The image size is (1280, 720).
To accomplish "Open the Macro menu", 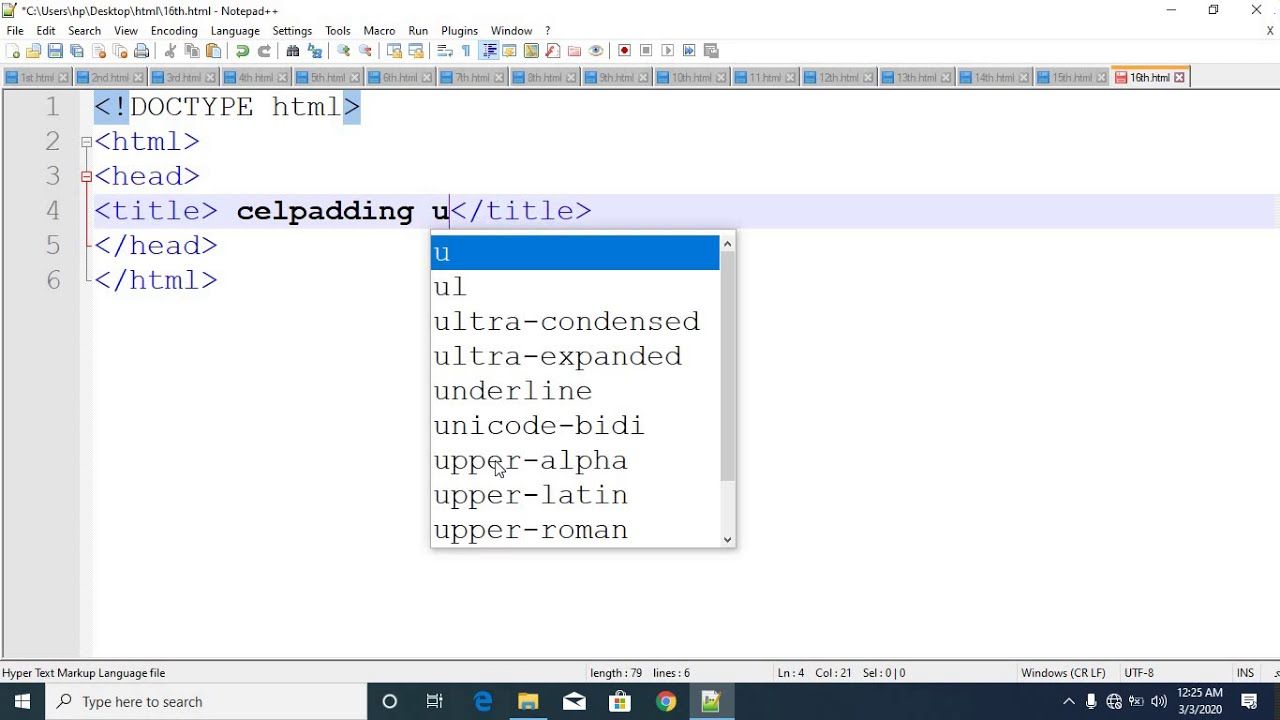I will (379, 31).
